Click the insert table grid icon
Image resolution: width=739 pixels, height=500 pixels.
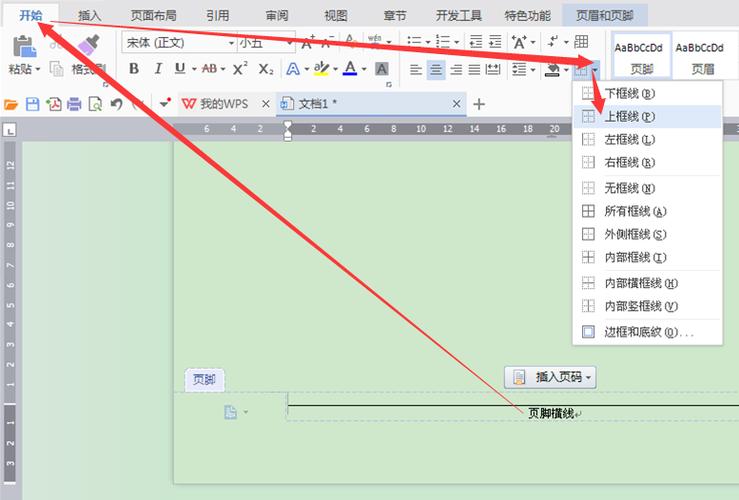pyautogui.click(x=581, y=41)
